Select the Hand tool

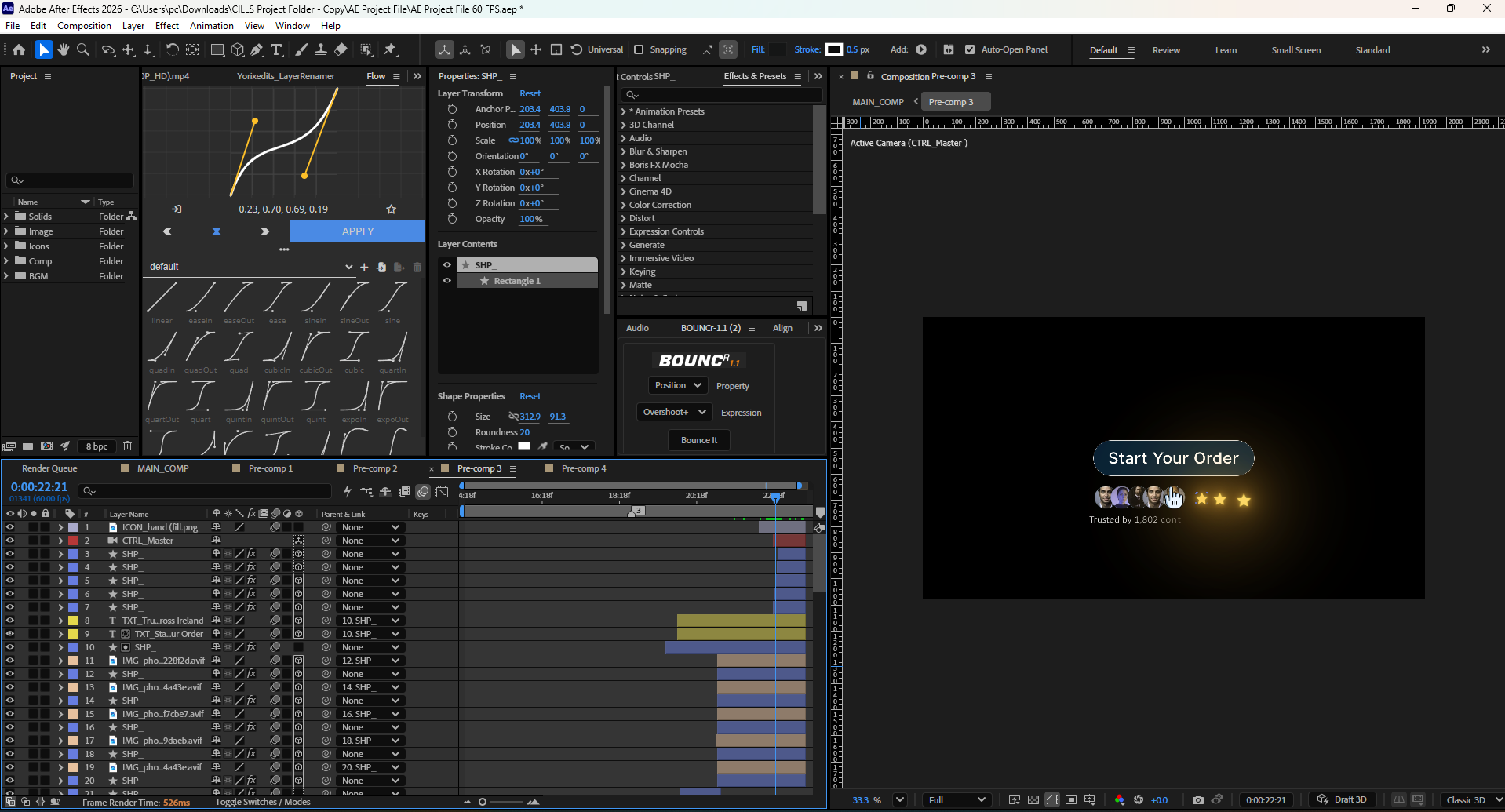coord(64,49)
